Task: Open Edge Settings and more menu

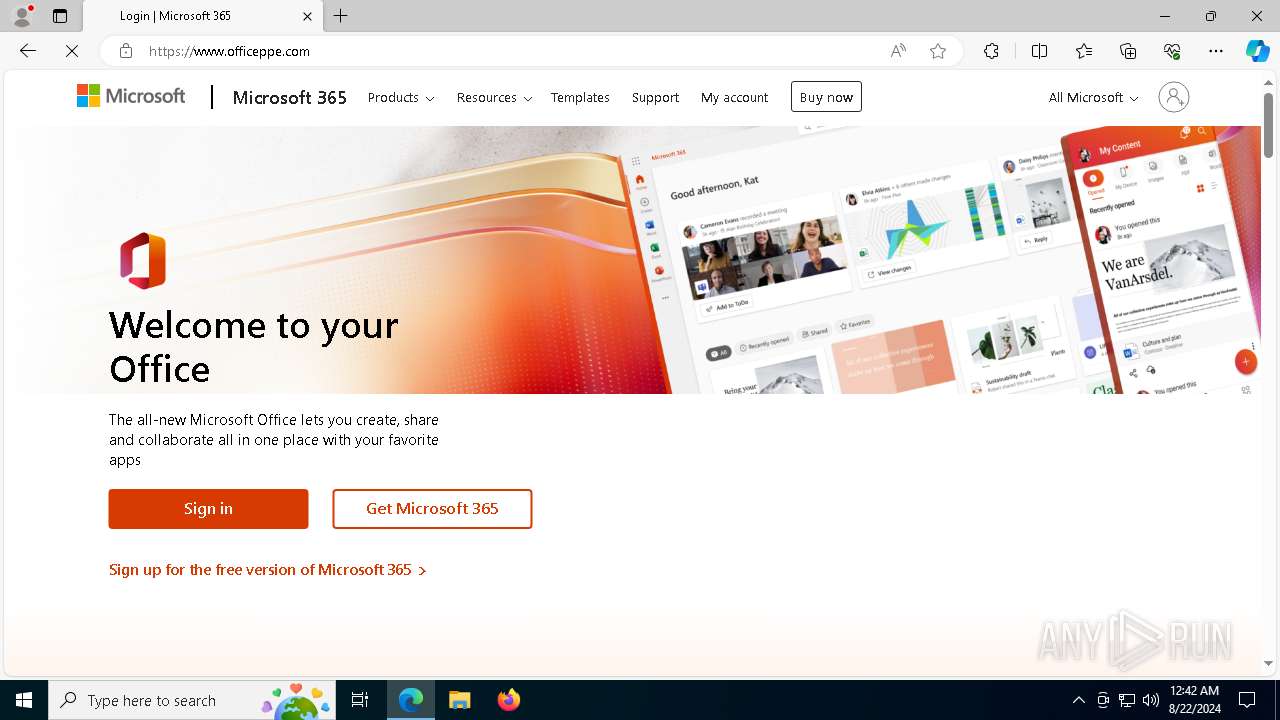Action: [1216, 51]
